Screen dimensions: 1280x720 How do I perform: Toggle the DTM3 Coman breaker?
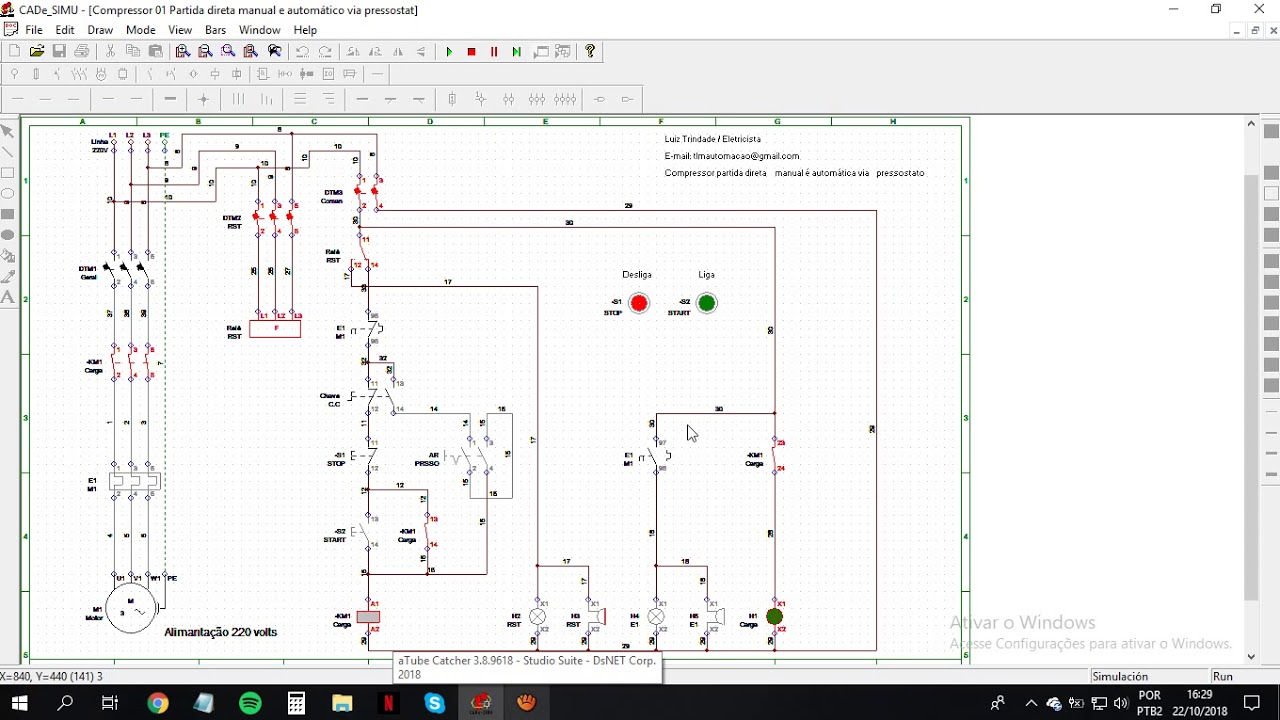[x=367, y=192]
